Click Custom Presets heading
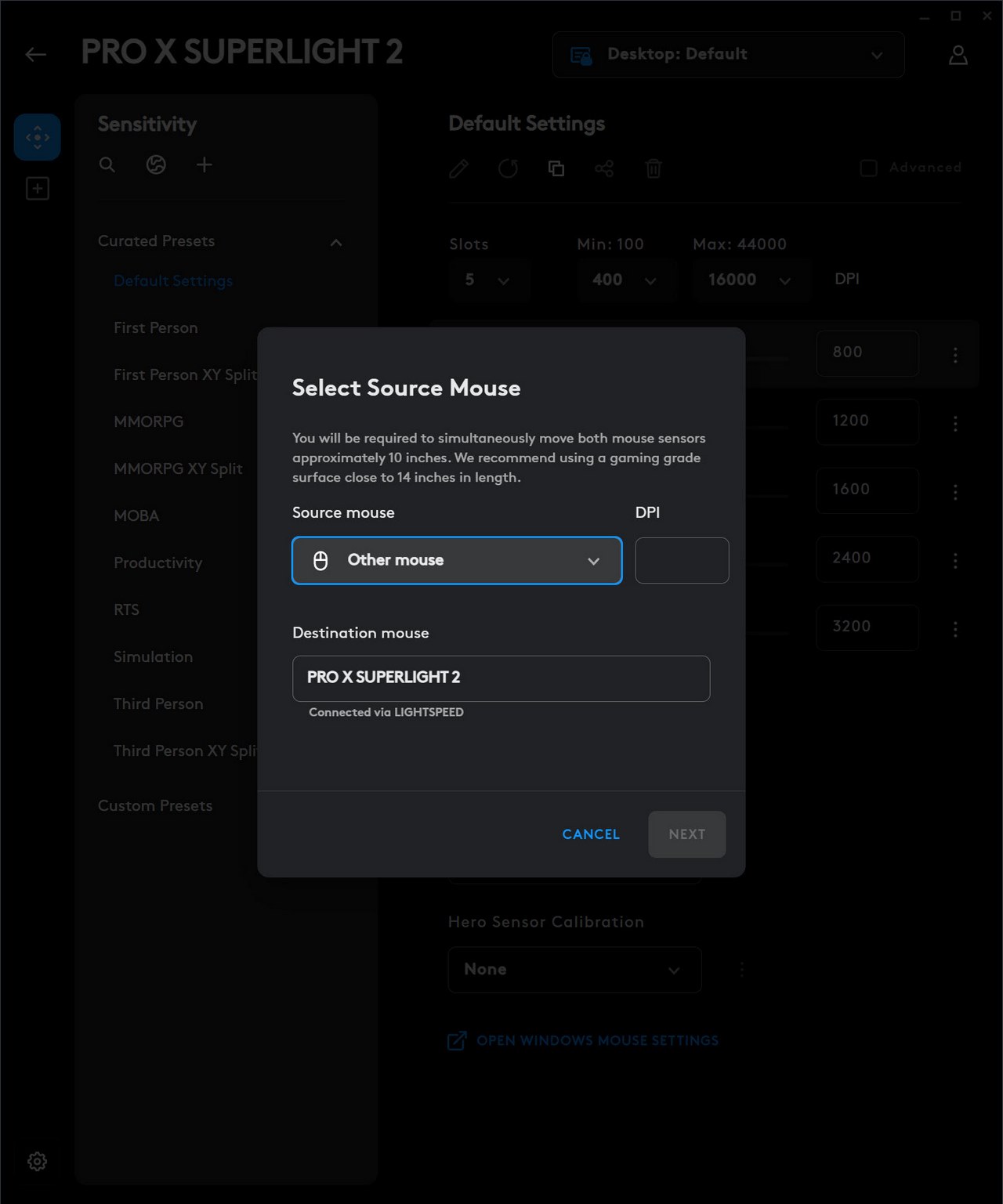The height and width of the screenshot is (1204, 1003). pyautogui.click(x=155, y=805)
